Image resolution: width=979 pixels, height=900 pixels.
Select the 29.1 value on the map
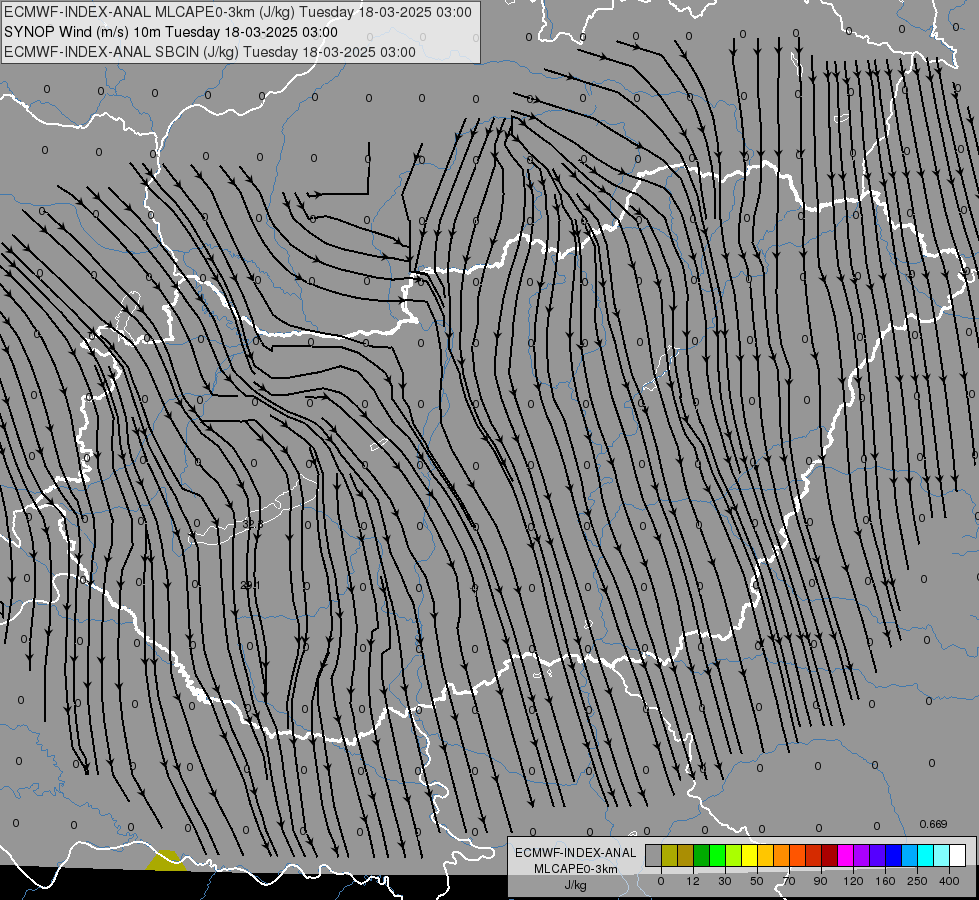[250, 585]
